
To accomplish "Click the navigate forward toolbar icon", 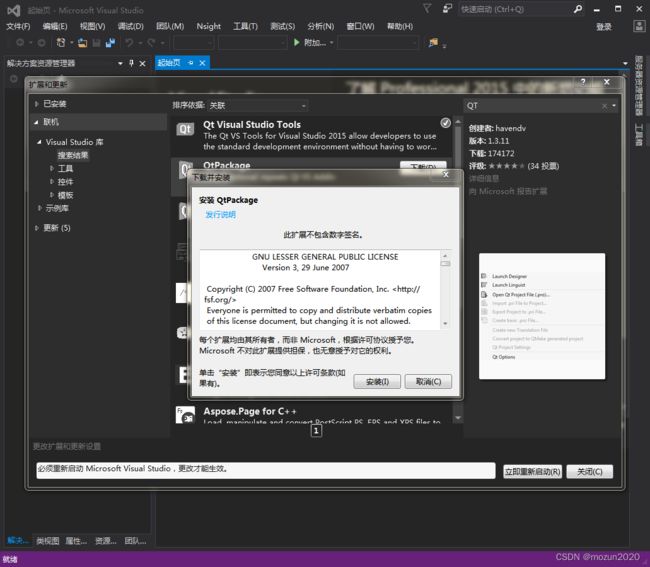I will tap(41, 43).
